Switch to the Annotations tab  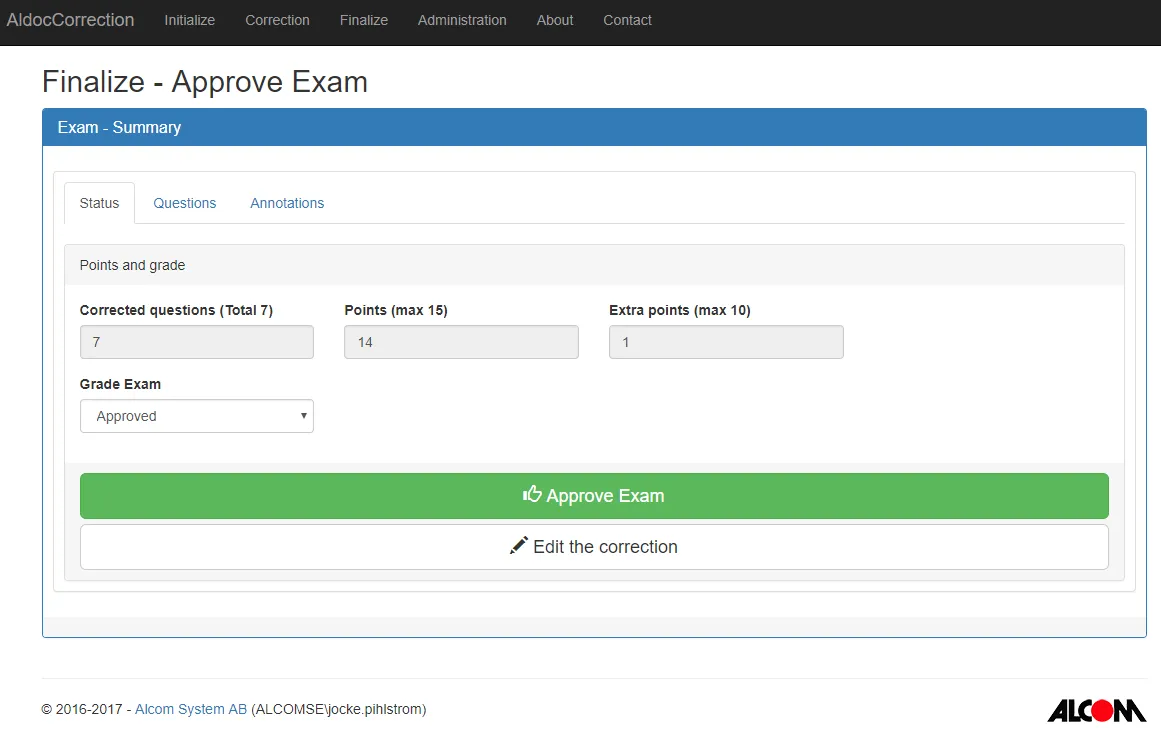(287, 203)
